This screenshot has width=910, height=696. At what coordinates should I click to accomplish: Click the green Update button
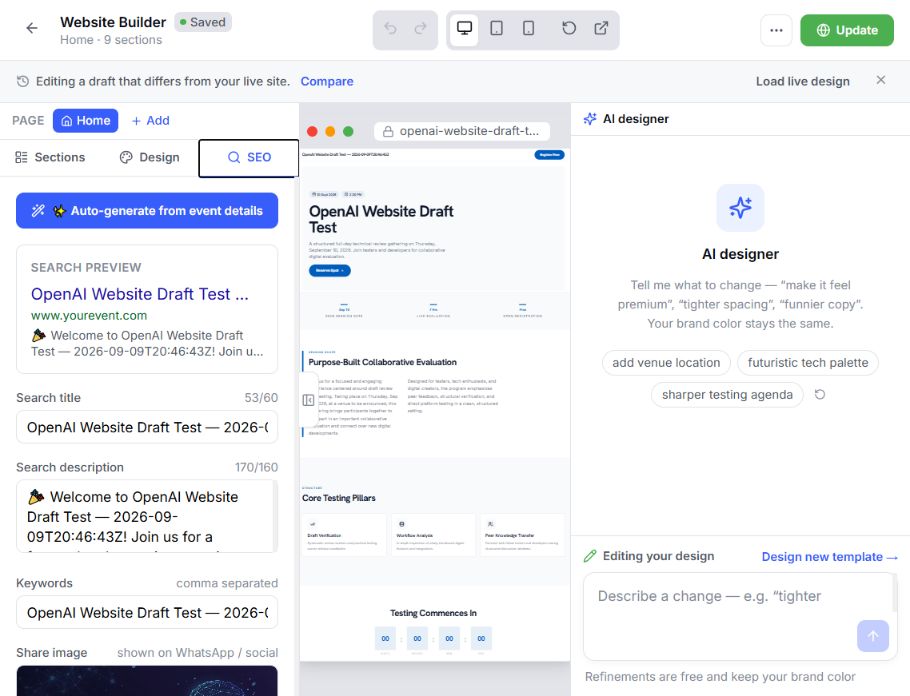click(847, 30)
